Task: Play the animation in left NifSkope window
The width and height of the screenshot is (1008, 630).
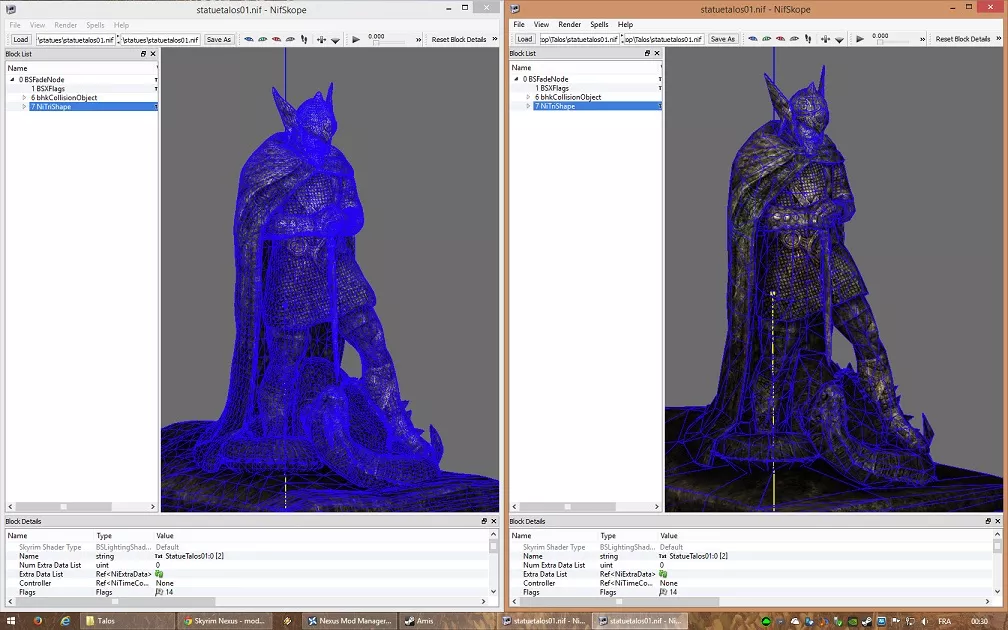Action: 356,40
